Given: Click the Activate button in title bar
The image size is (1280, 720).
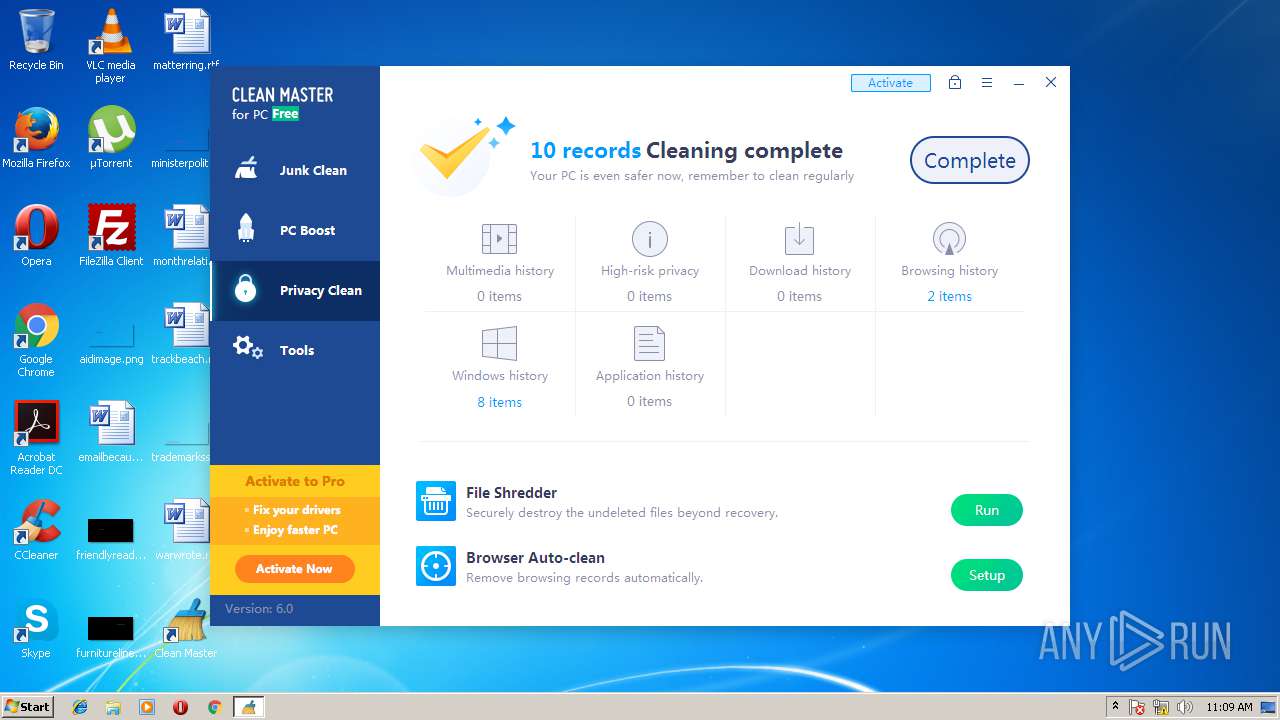Looking at the screenshot, I should pos(891,83).
